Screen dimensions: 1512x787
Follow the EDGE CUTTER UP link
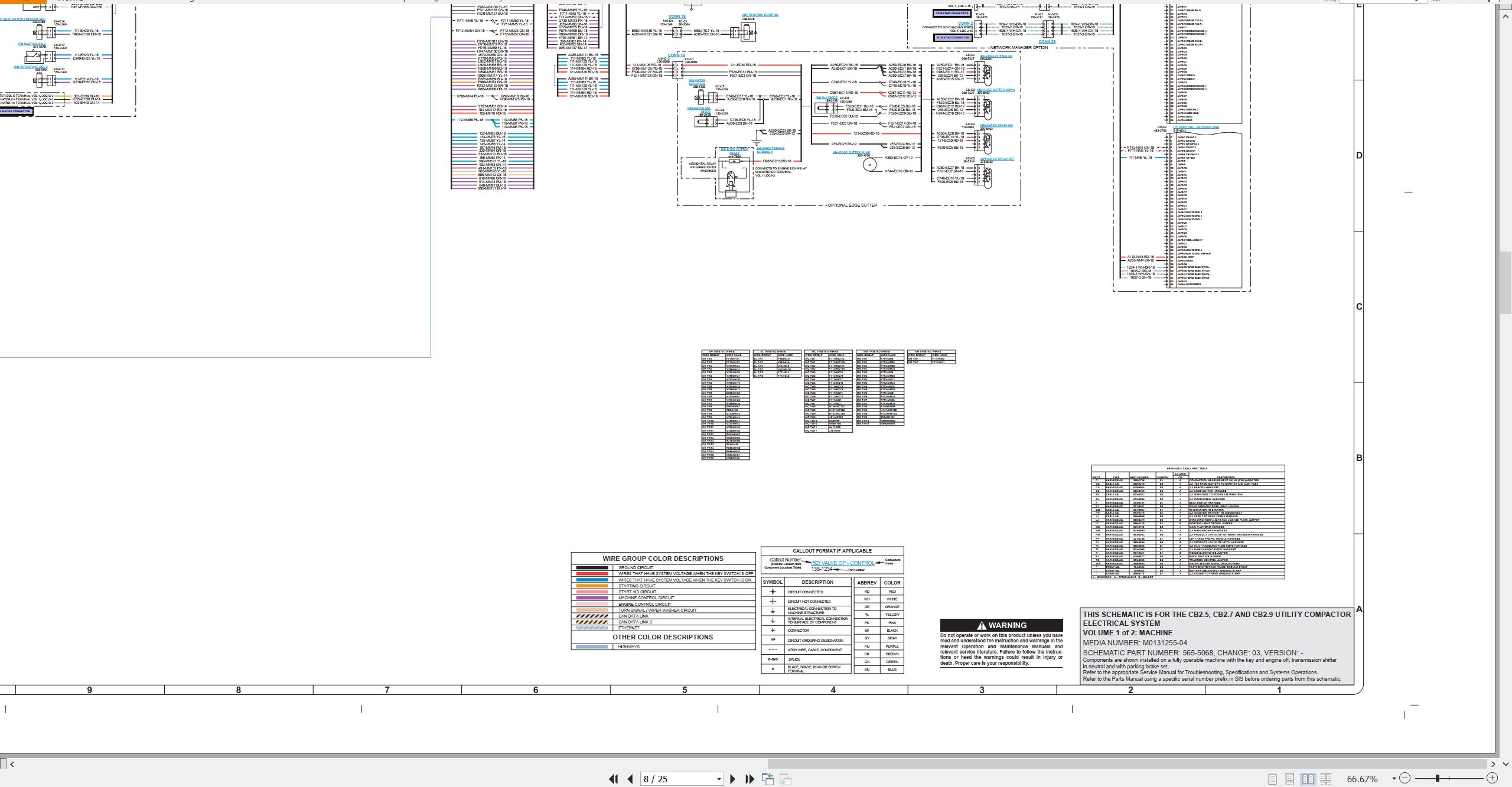[996, 56]
